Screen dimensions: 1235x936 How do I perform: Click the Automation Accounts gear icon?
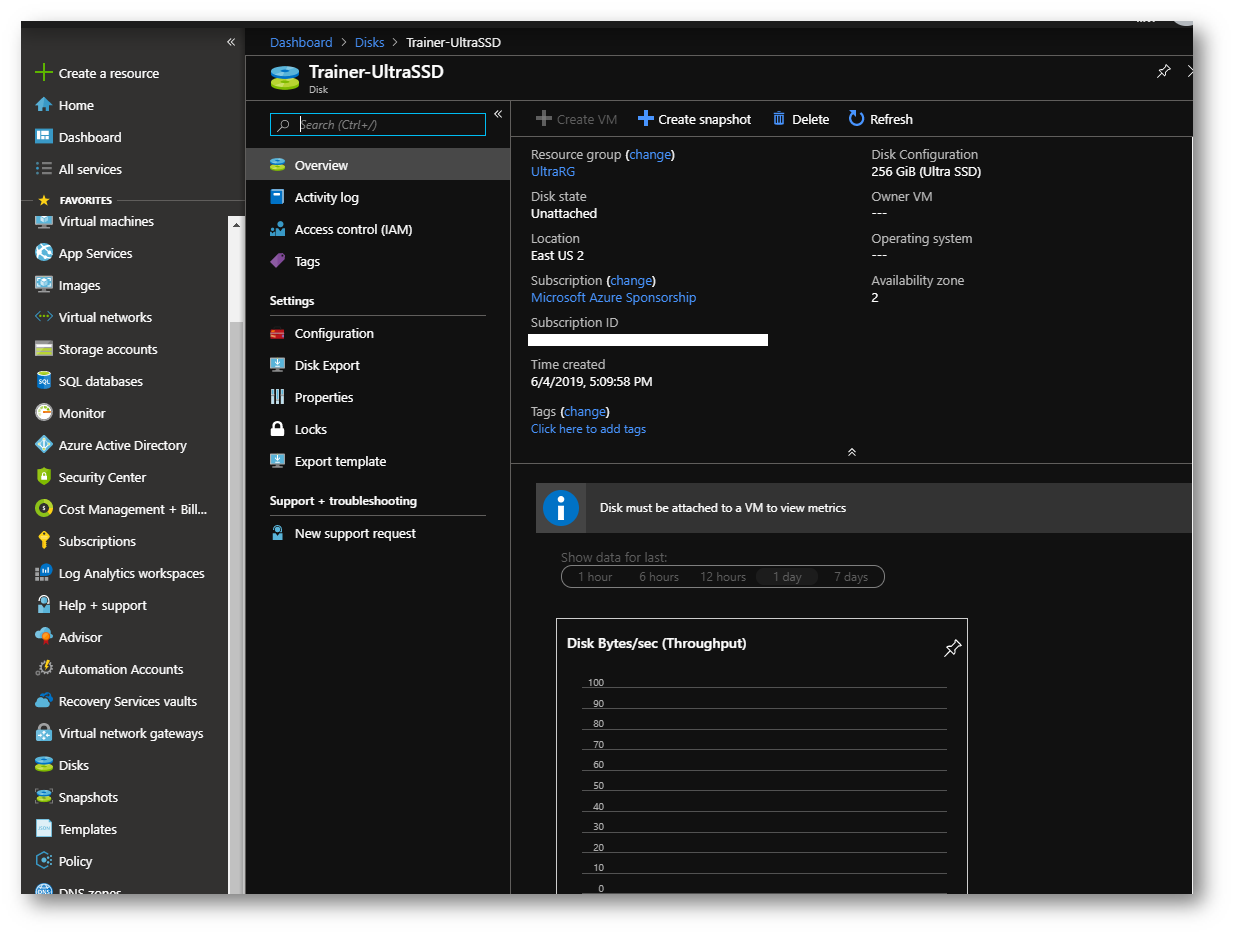point(43,669)
